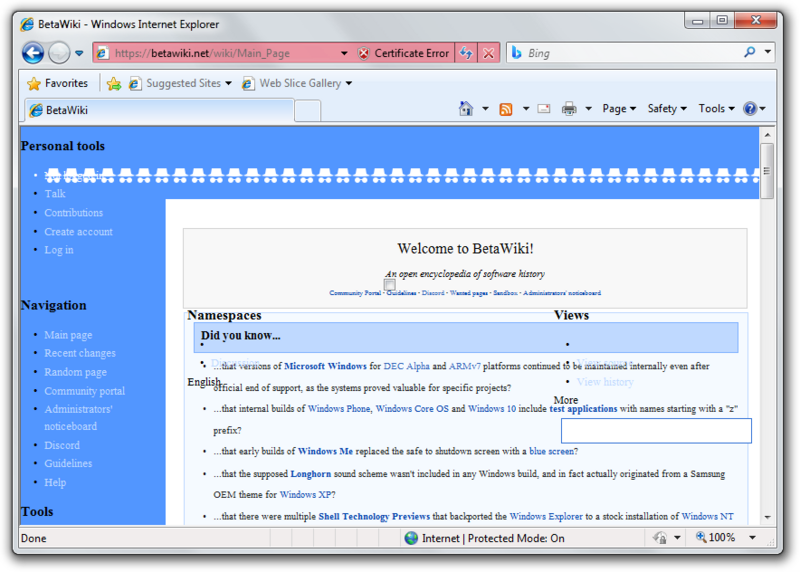Open the Windows Core OS link
This screenshot has width=800, height=572.
(412, 409)
